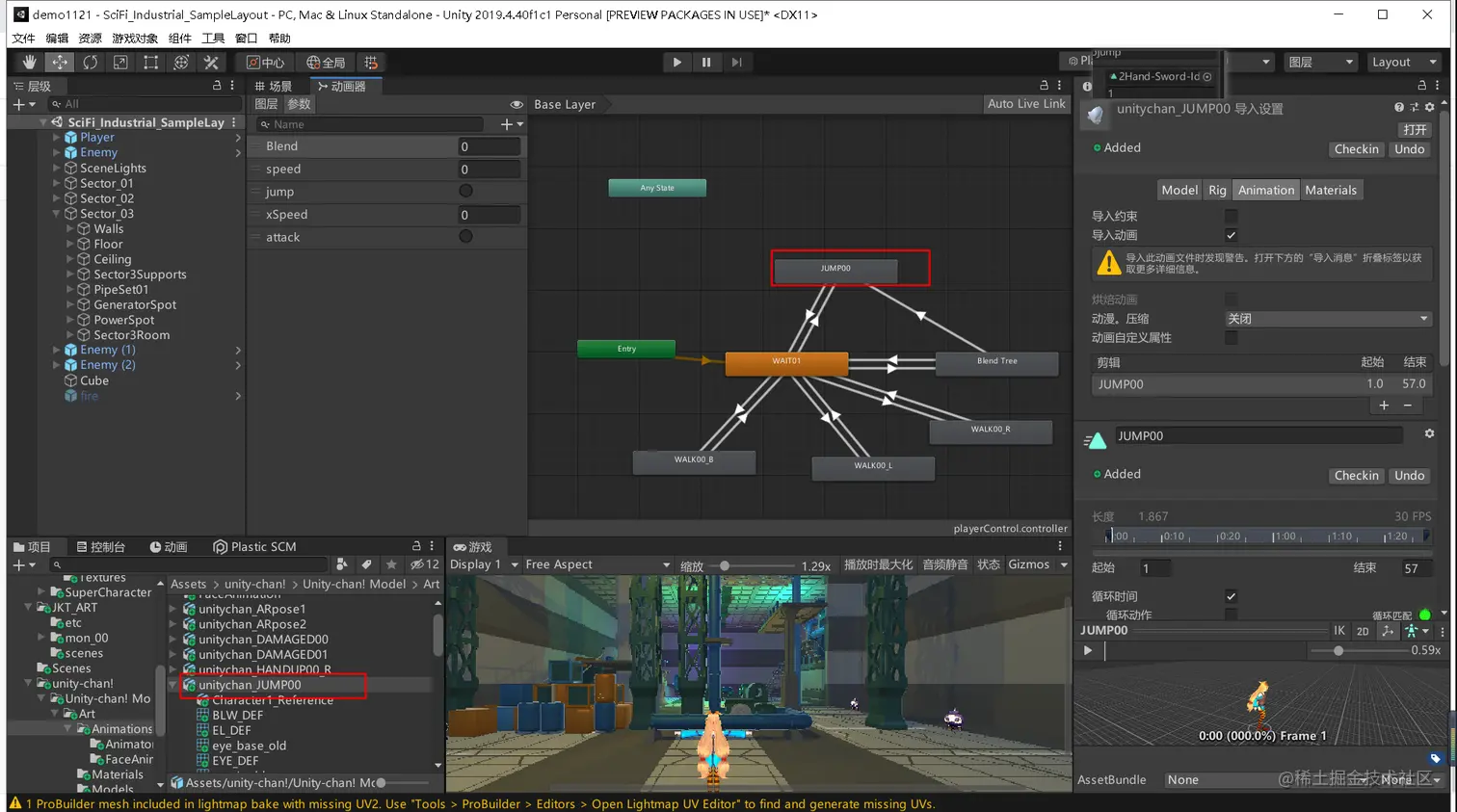Add a new parameter with the plus button
Screen dimensions: 1457x812
[x=511, y=124]
